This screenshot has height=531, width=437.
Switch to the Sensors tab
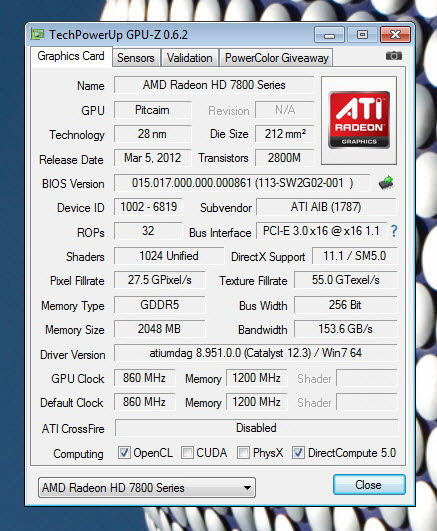[x=136, y=58]
